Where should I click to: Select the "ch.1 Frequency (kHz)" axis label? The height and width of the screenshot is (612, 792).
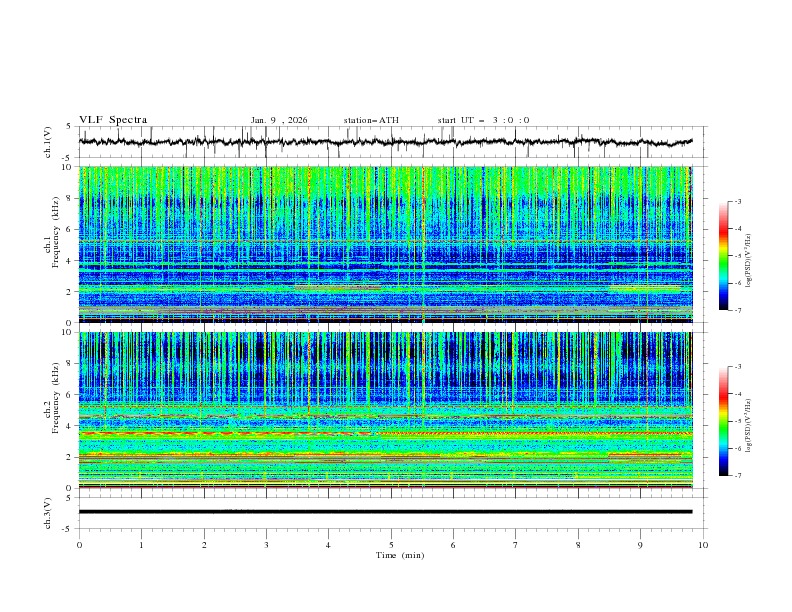52,232
